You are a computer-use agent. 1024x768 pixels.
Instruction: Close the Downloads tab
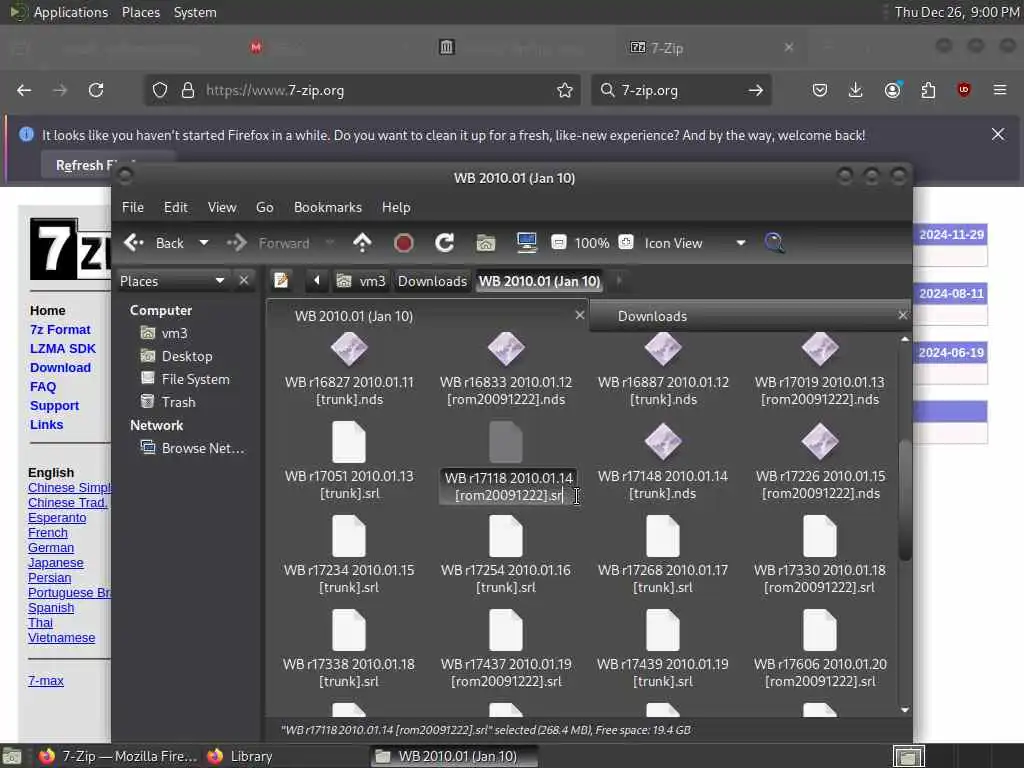click(903, 315)
